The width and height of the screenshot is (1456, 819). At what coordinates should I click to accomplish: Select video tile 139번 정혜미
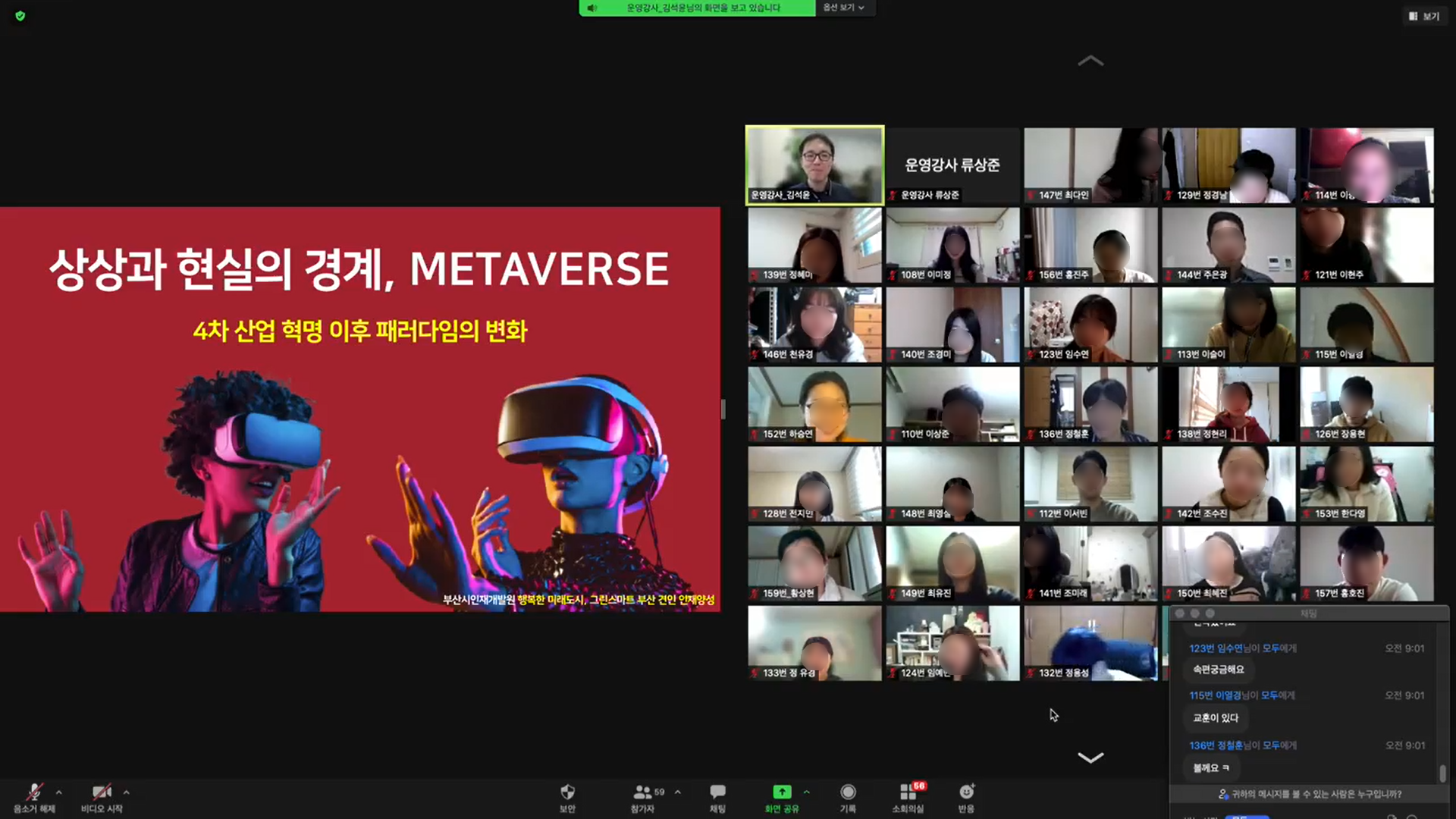click(814, 245)
